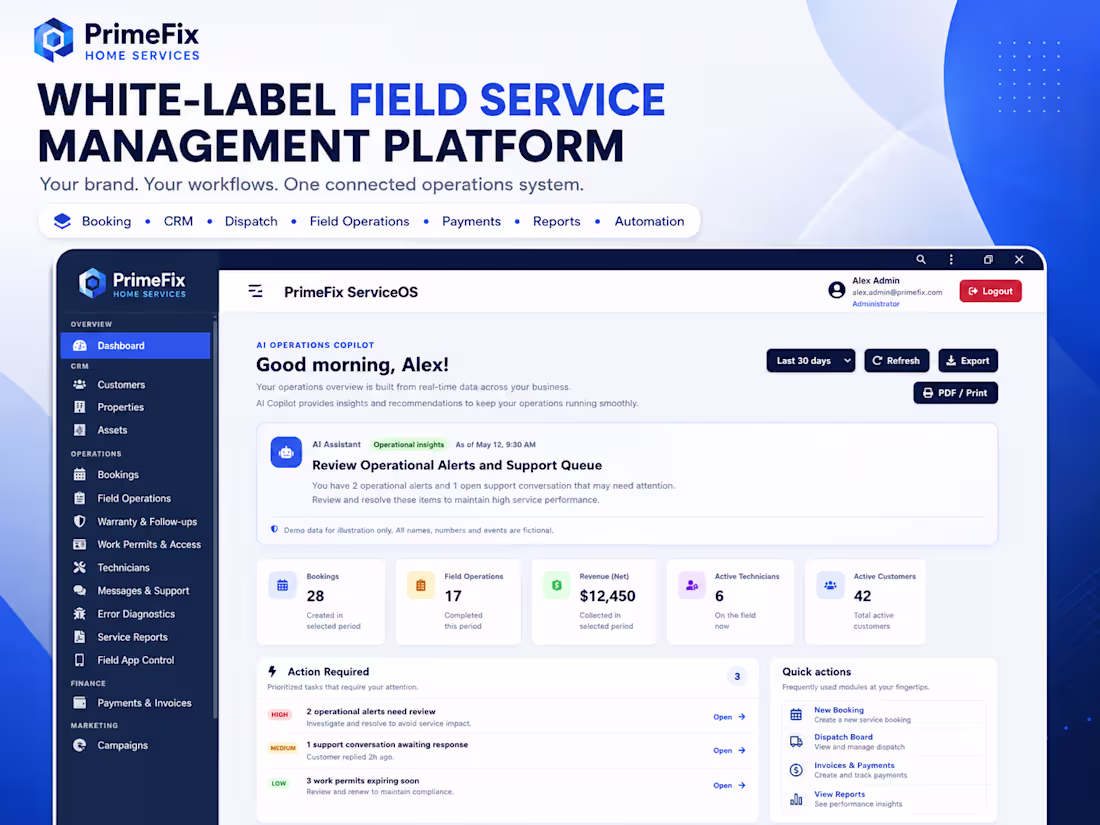Click the New Booking calendar icon

[796, 715]
